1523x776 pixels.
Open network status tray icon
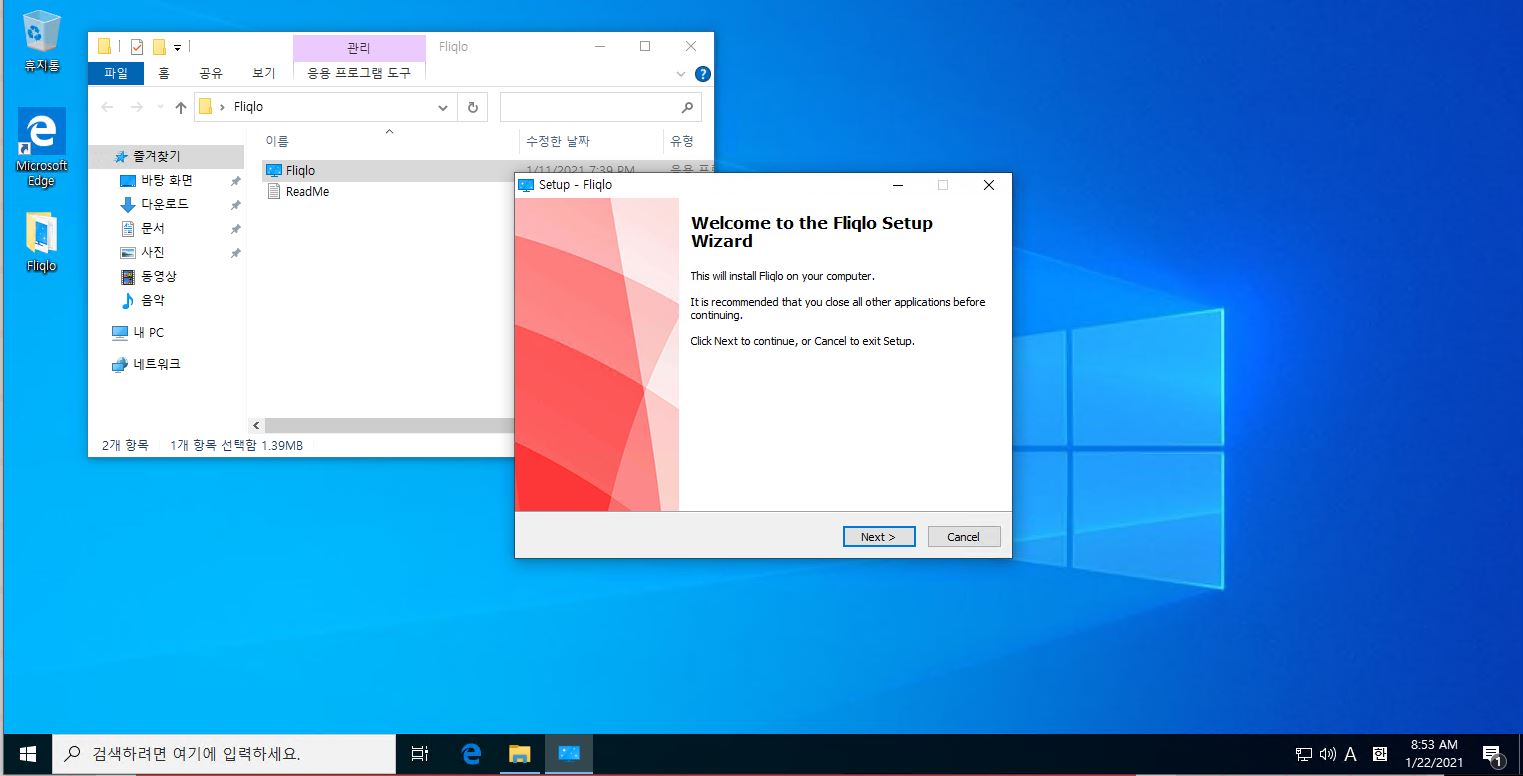point(1304,754)
